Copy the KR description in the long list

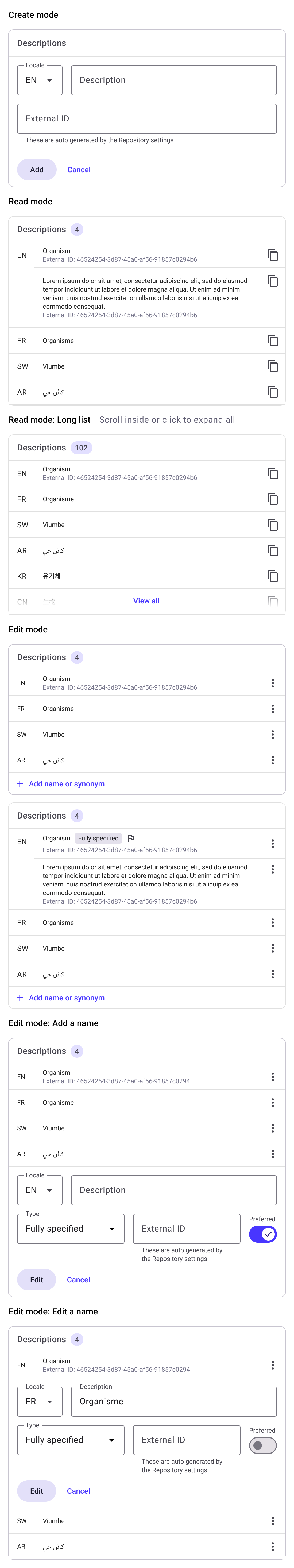[x=273, y=576]
